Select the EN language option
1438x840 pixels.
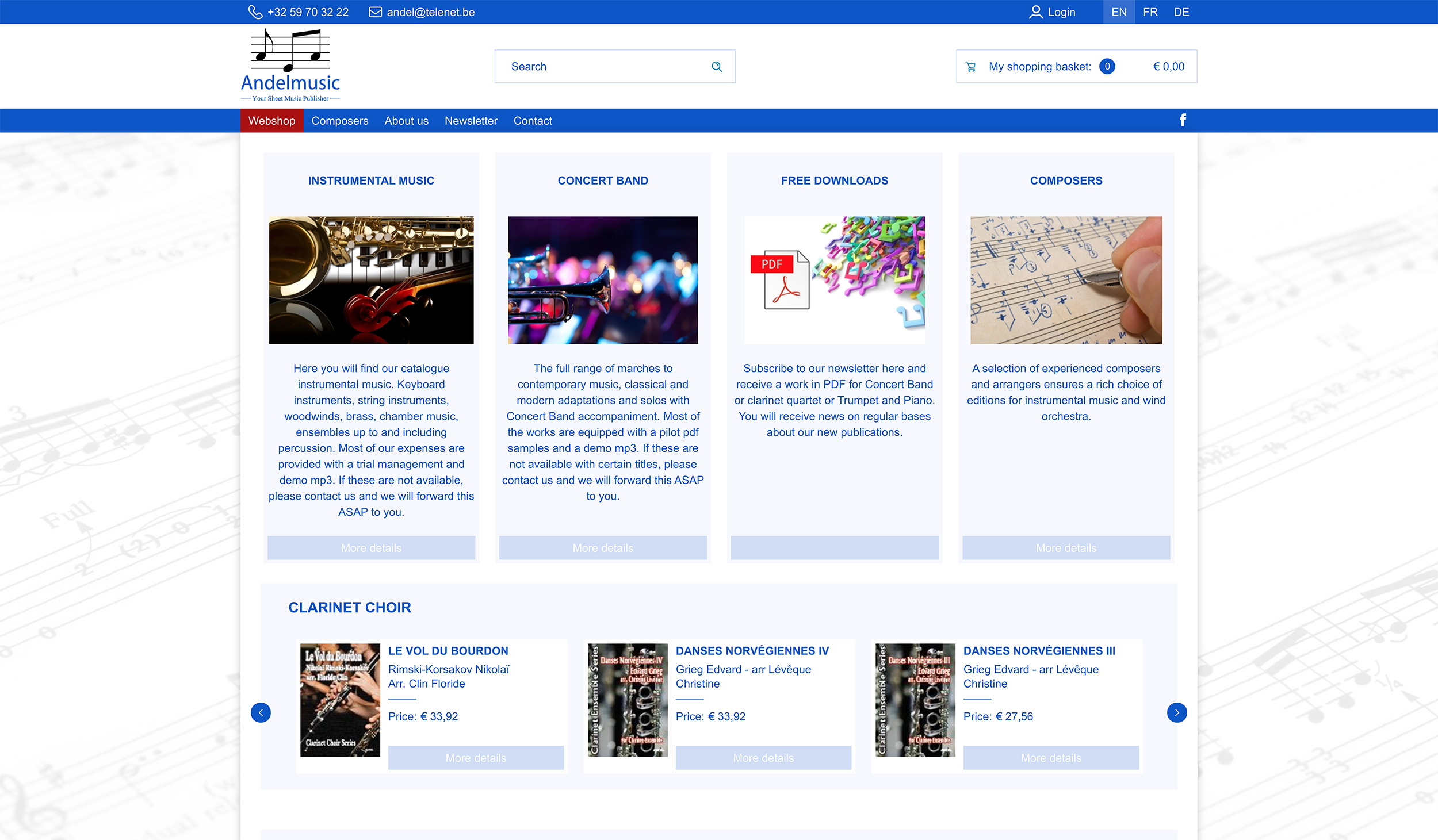(x=1119, y=12)
